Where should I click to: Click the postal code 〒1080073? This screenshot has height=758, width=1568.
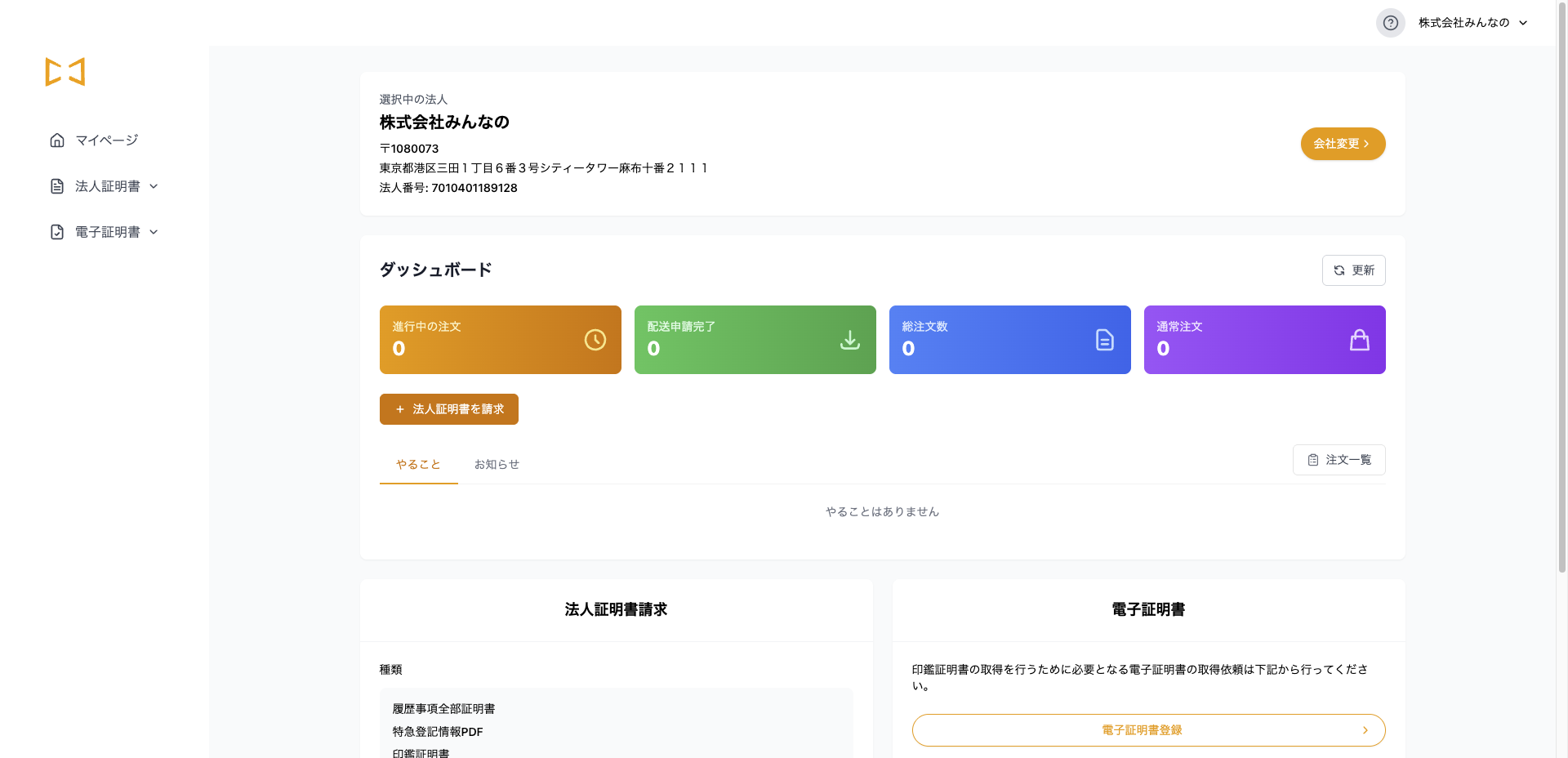[409, 149]
